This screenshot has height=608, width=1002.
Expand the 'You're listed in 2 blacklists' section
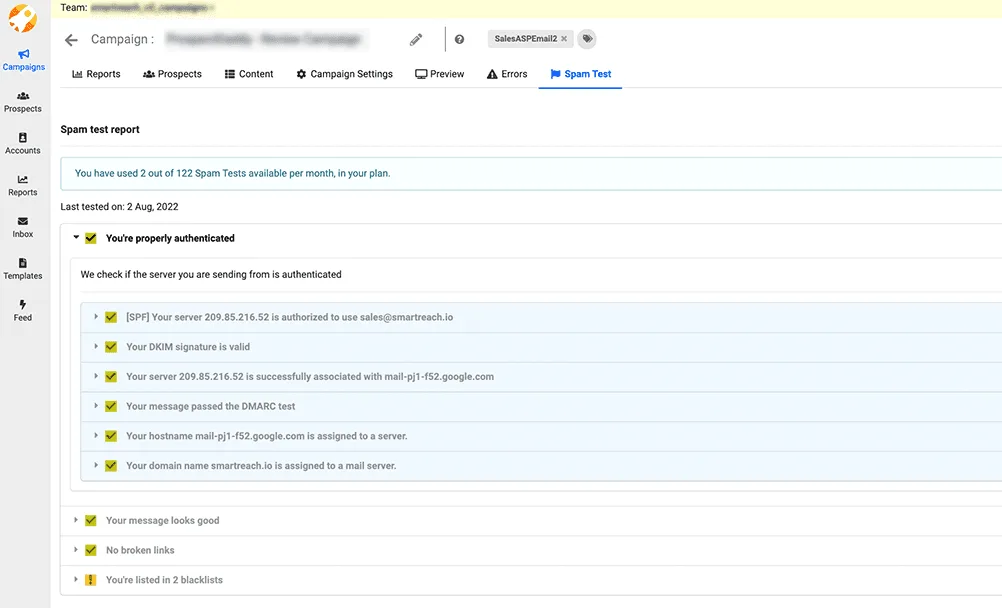click(x=76, y=579)
